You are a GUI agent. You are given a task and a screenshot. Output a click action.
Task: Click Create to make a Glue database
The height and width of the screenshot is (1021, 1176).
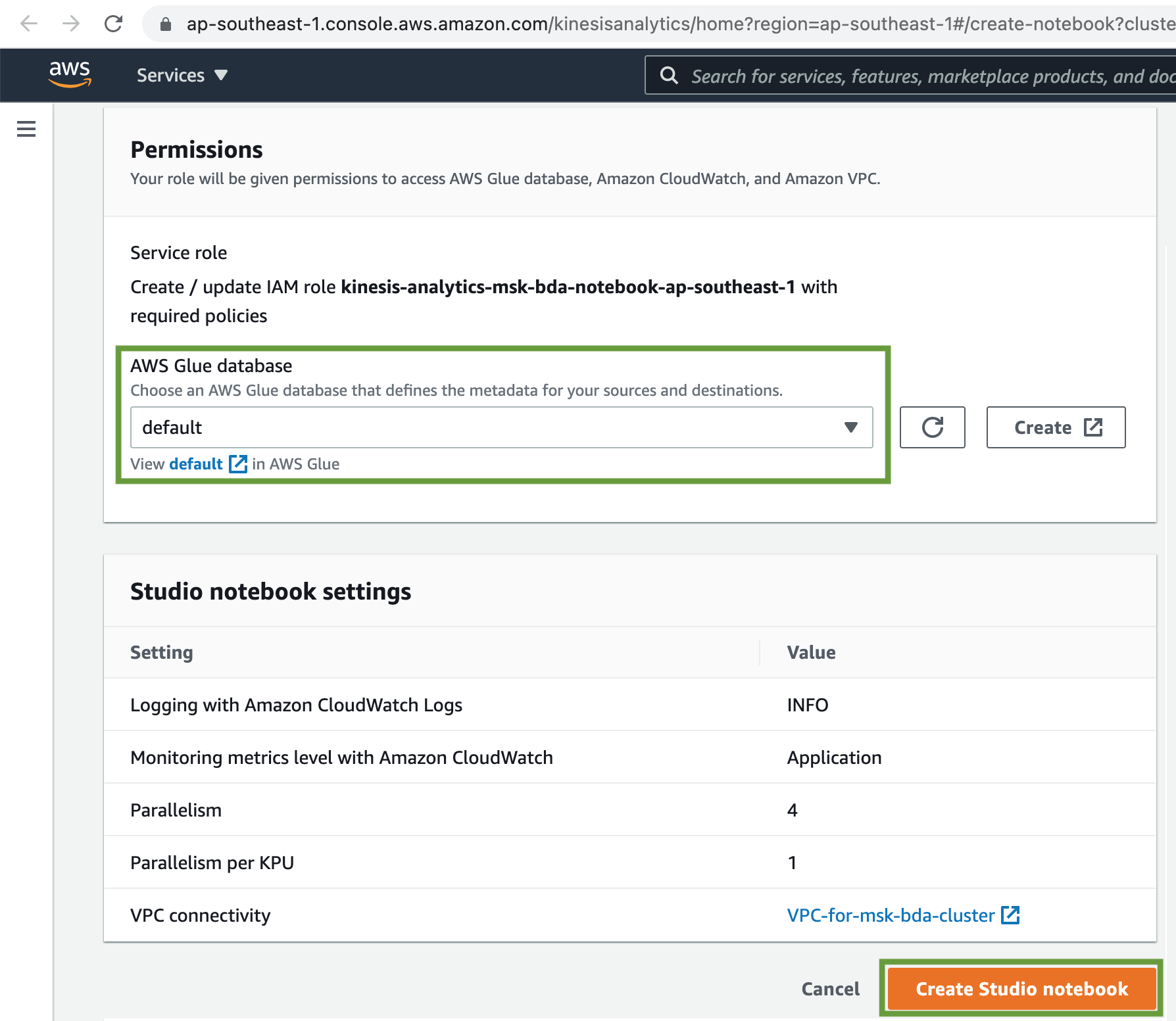pos(1056,427)
